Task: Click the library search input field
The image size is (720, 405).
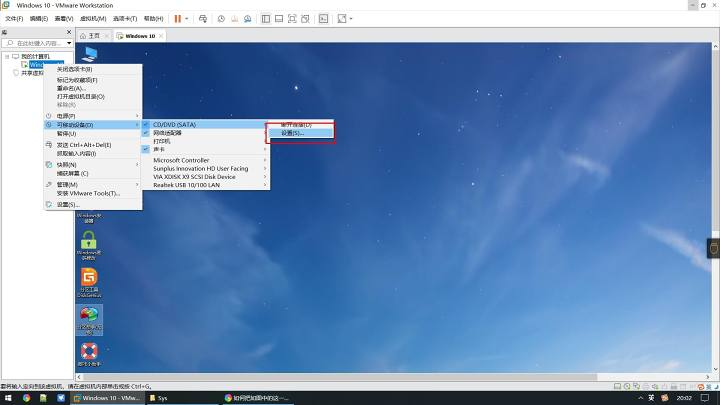Action: pos(38,43)
